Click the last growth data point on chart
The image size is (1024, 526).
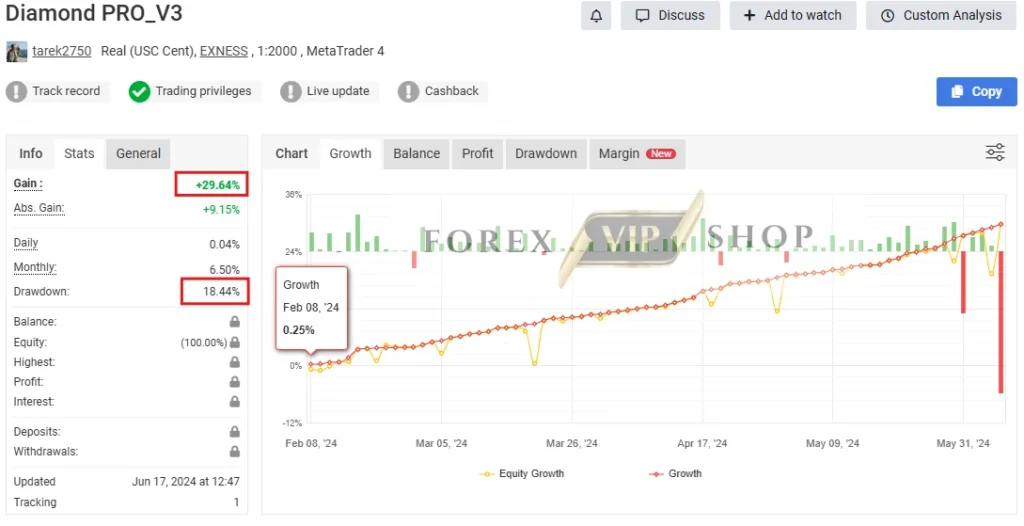[x=1001, y=224]
